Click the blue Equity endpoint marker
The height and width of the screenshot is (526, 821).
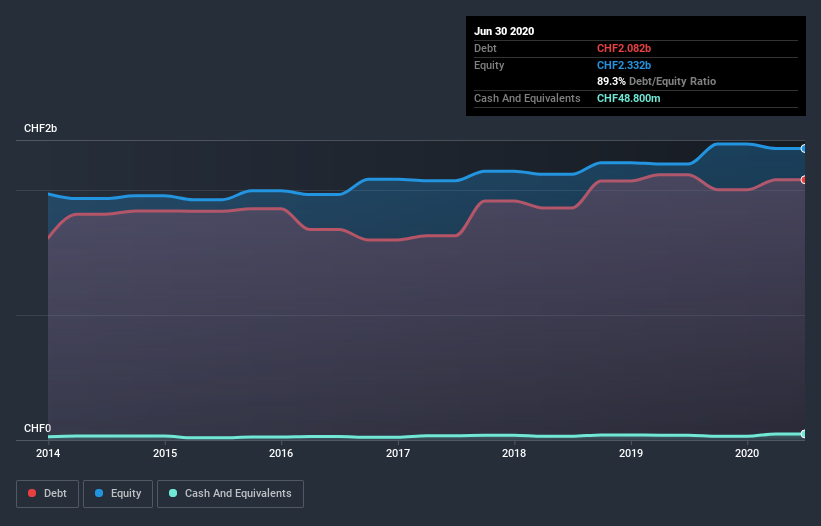click(x=804, y=149)
